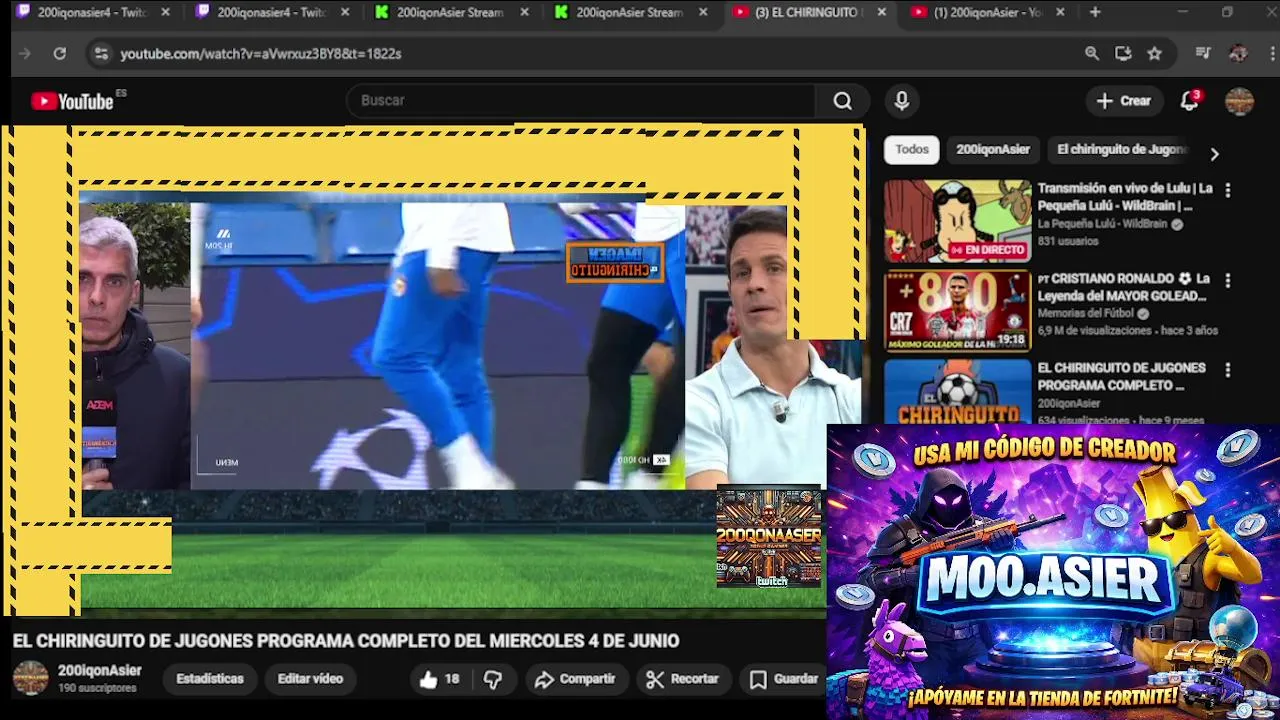The image size is (1280, 720).
Task: Open the Estadísticas button
Action: 210,679
